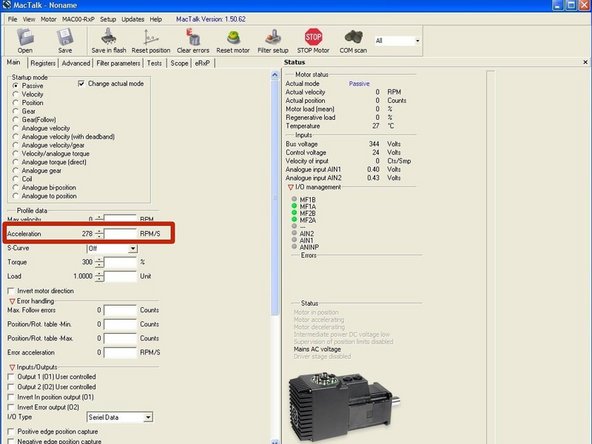Open the Setup menu
The height and width of the screenshot is (444, 592).
108,19
